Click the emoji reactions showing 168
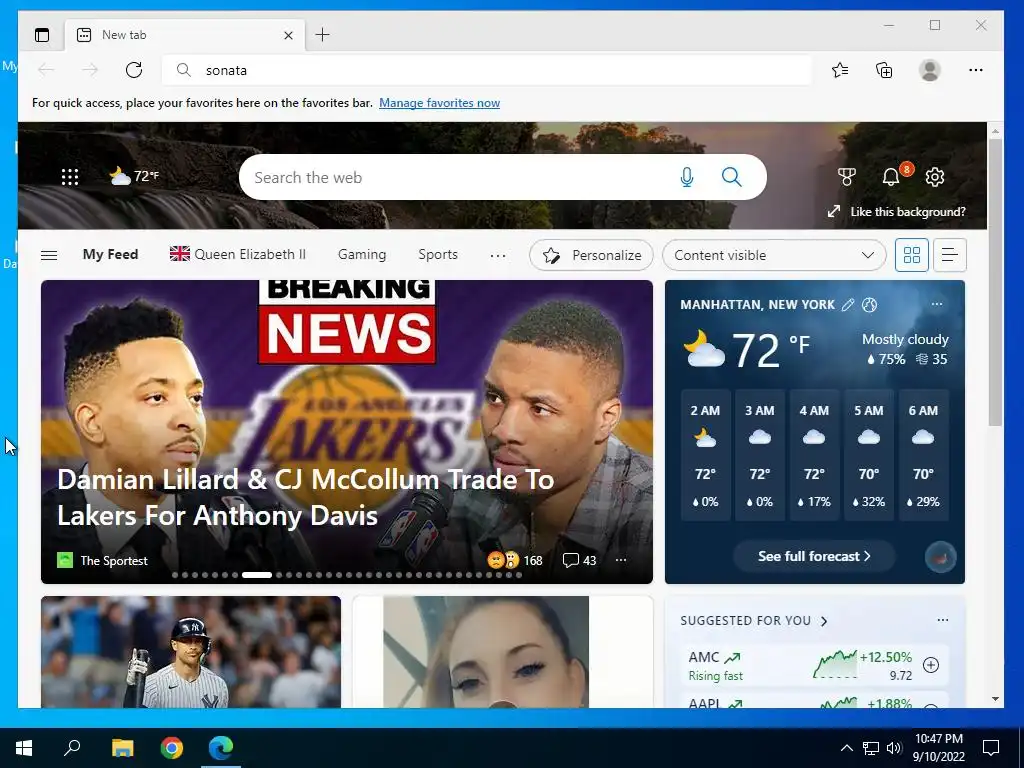 click(x=515, y=560)
